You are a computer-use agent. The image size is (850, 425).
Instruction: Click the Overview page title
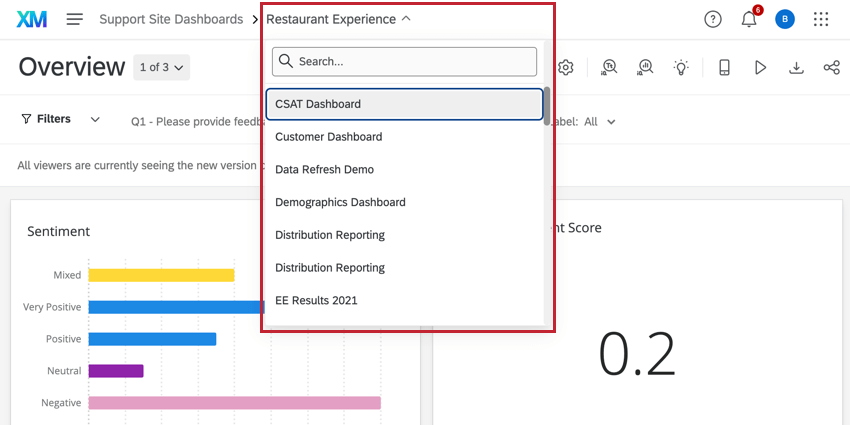pyautogui.click(x=72, y=67)
